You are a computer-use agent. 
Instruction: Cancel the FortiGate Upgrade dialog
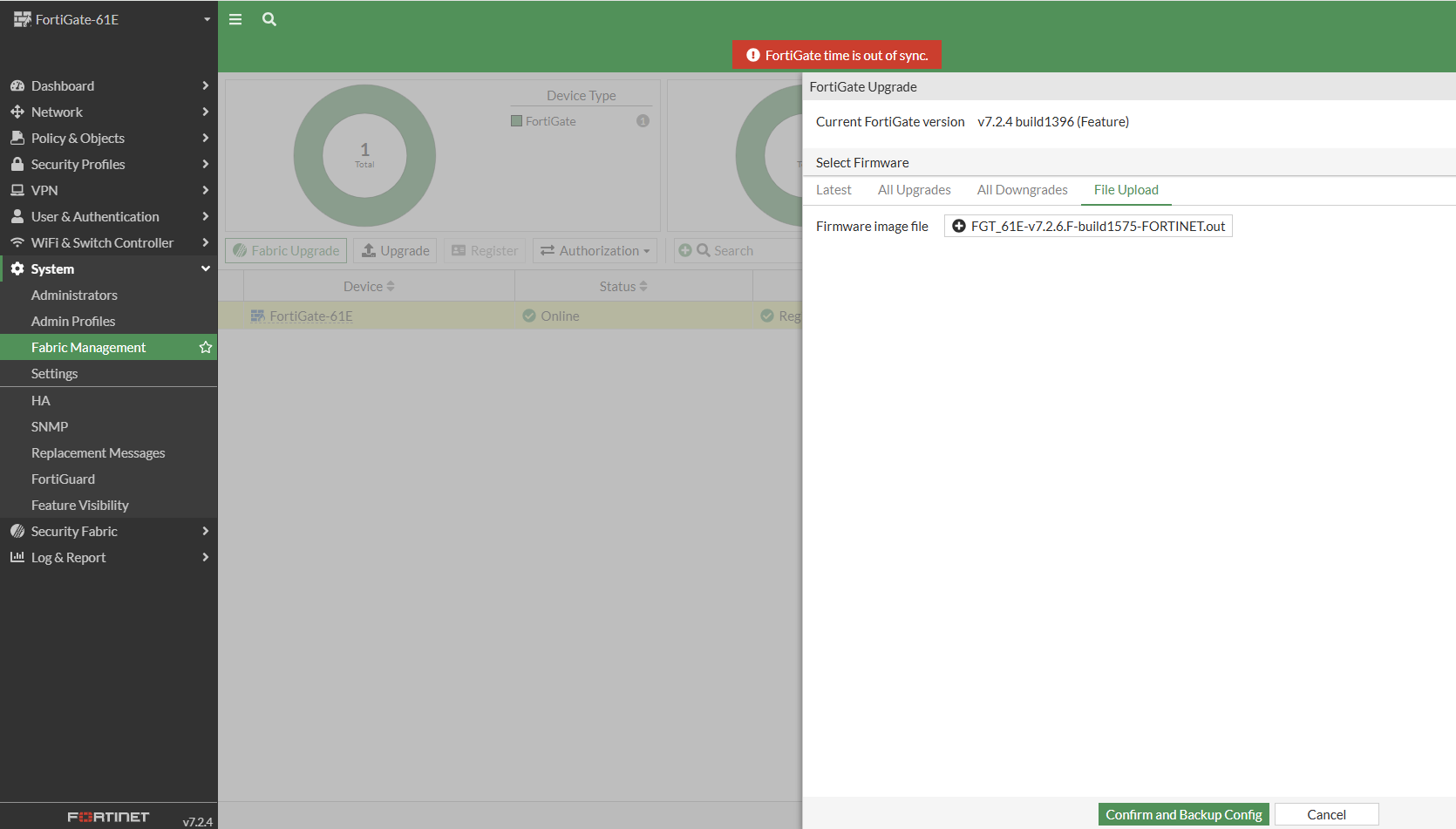point(1326,814)
